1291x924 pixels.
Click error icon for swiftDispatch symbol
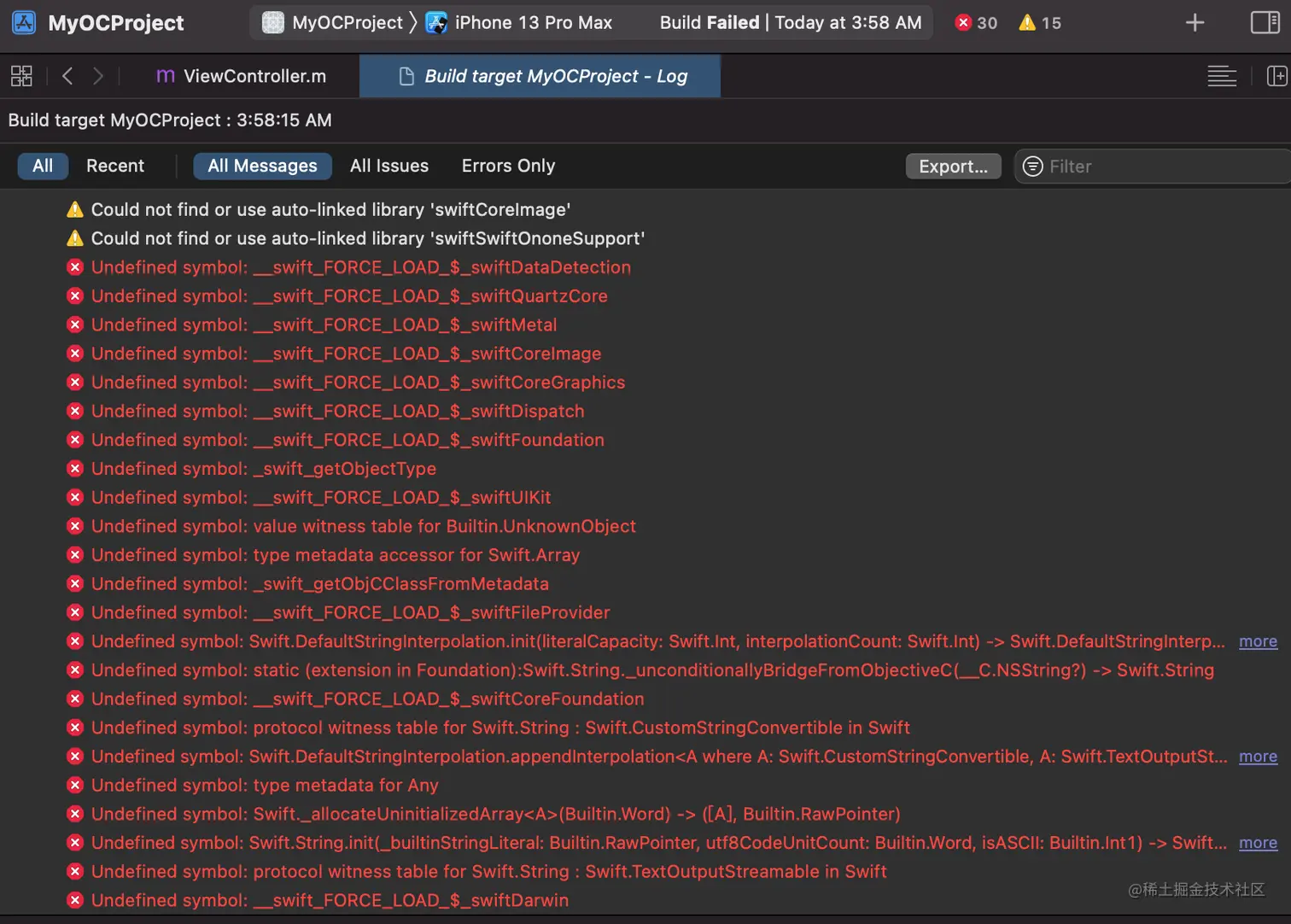[75, 411]
